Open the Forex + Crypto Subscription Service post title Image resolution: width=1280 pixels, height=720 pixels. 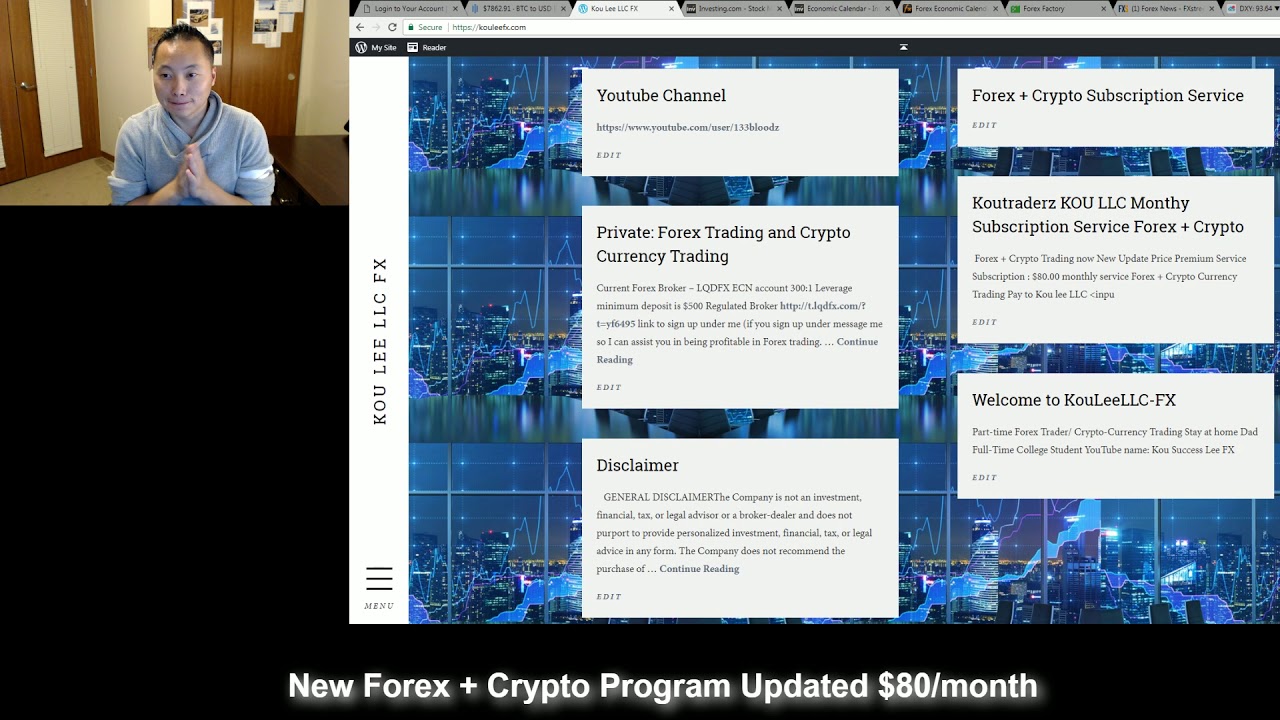pyautogui.click(x=1108, y=95)
